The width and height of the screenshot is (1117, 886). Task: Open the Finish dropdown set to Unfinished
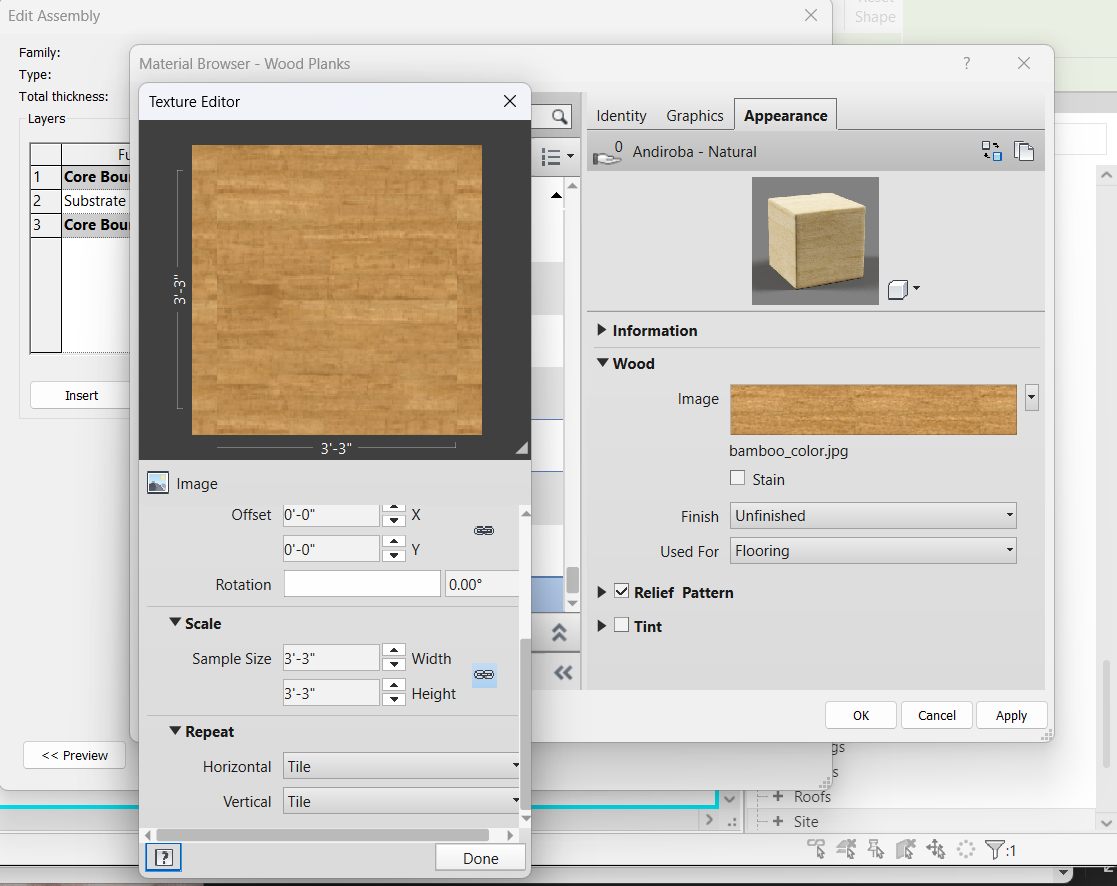(872, 515)
